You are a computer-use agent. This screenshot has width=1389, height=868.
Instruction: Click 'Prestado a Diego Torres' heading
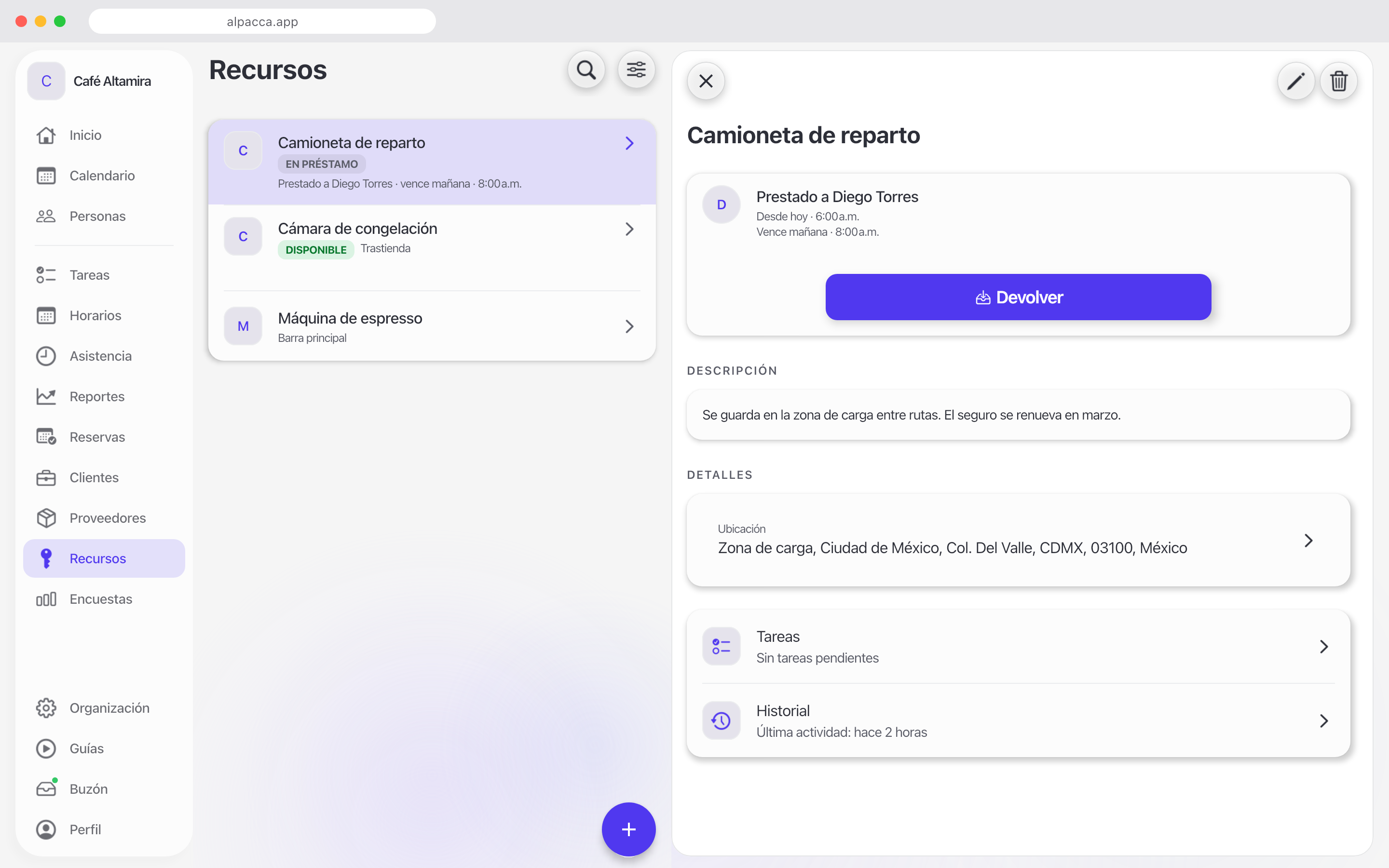[x=837, y=196]
